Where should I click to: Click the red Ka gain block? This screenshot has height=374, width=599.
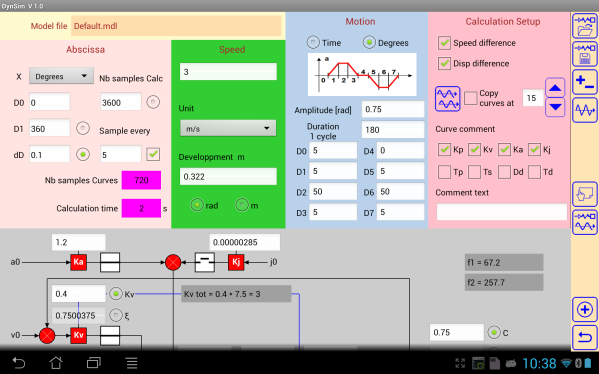click(78, 262)
